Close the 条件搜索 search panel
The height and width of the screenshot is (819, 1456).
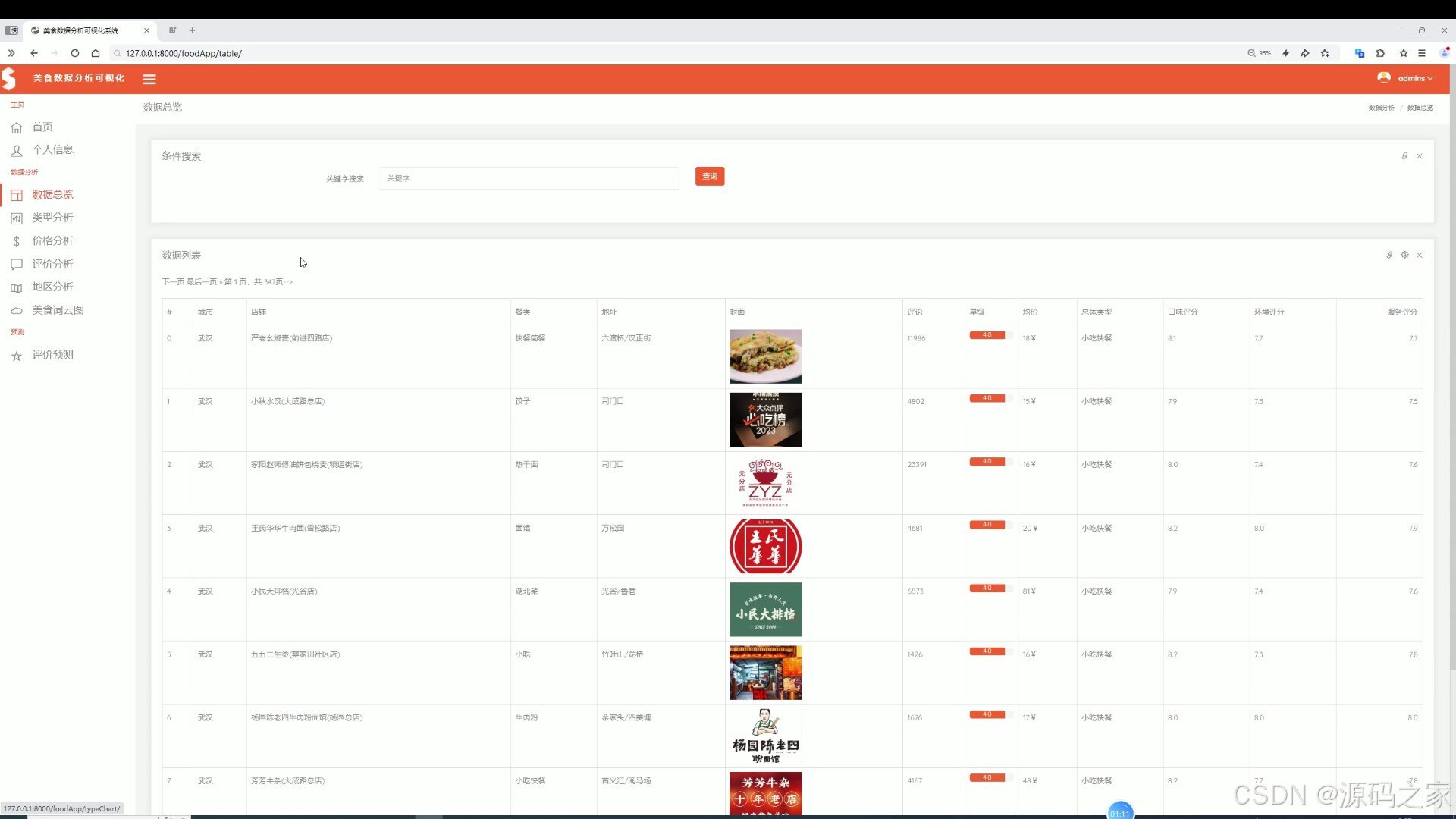pos(1420,156)
